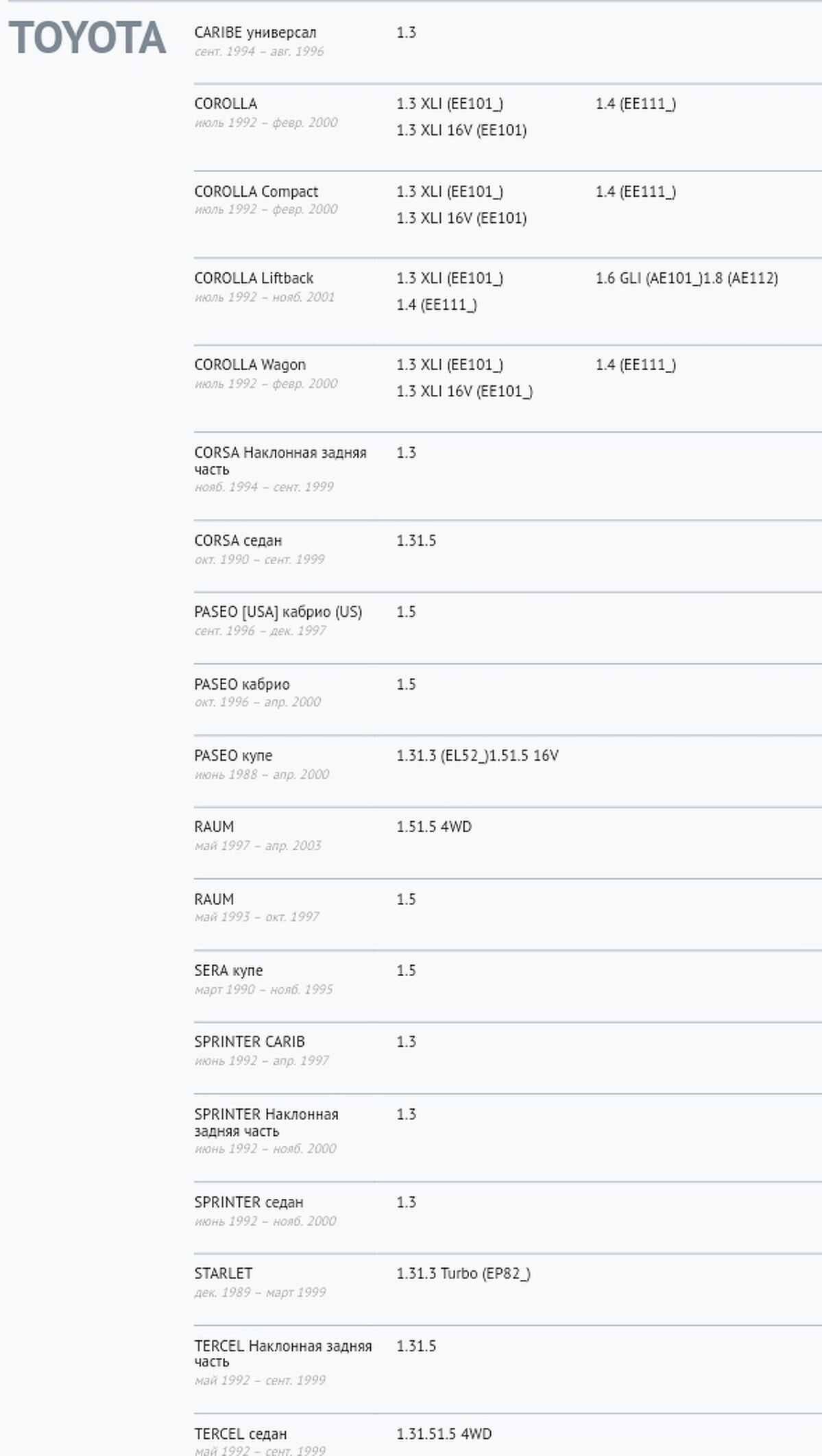Screen dimensions: 822x1456
Task: Open PASEO [USA] кабрио (US) model
Action: click(278, 612)
